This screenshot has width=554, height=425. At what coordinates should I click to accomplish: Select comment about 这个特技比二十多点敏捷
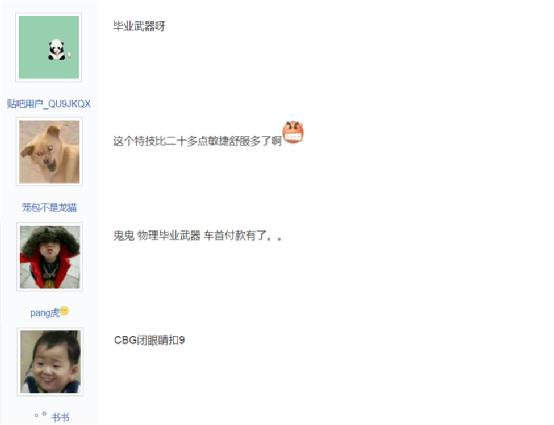(198, 141)
